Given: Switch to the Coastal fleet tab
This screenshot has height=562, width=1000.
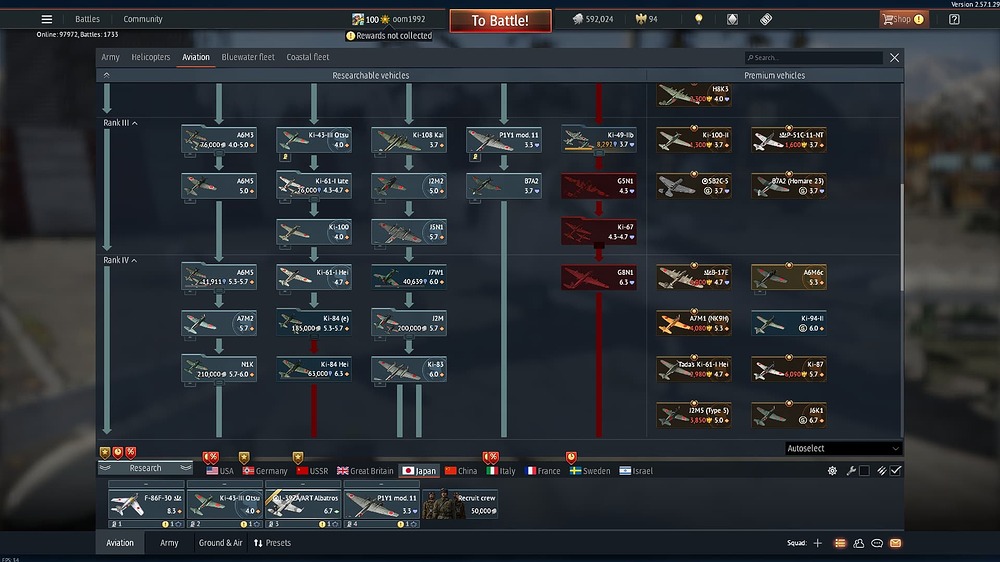Looking at the screenshot, I should point(307,57).
